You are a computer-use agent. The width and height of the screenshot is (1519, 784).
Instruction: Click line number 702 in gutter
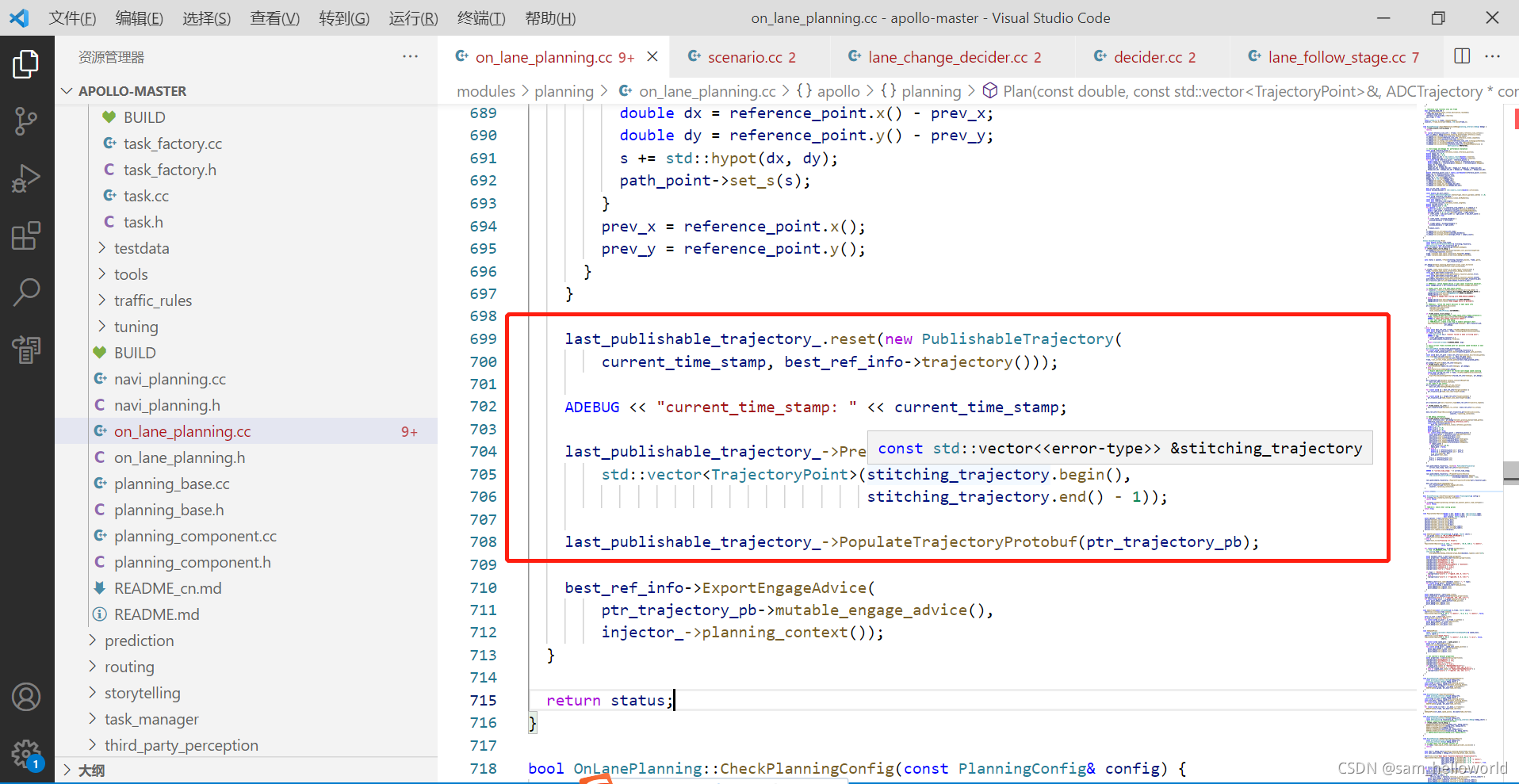483,407
